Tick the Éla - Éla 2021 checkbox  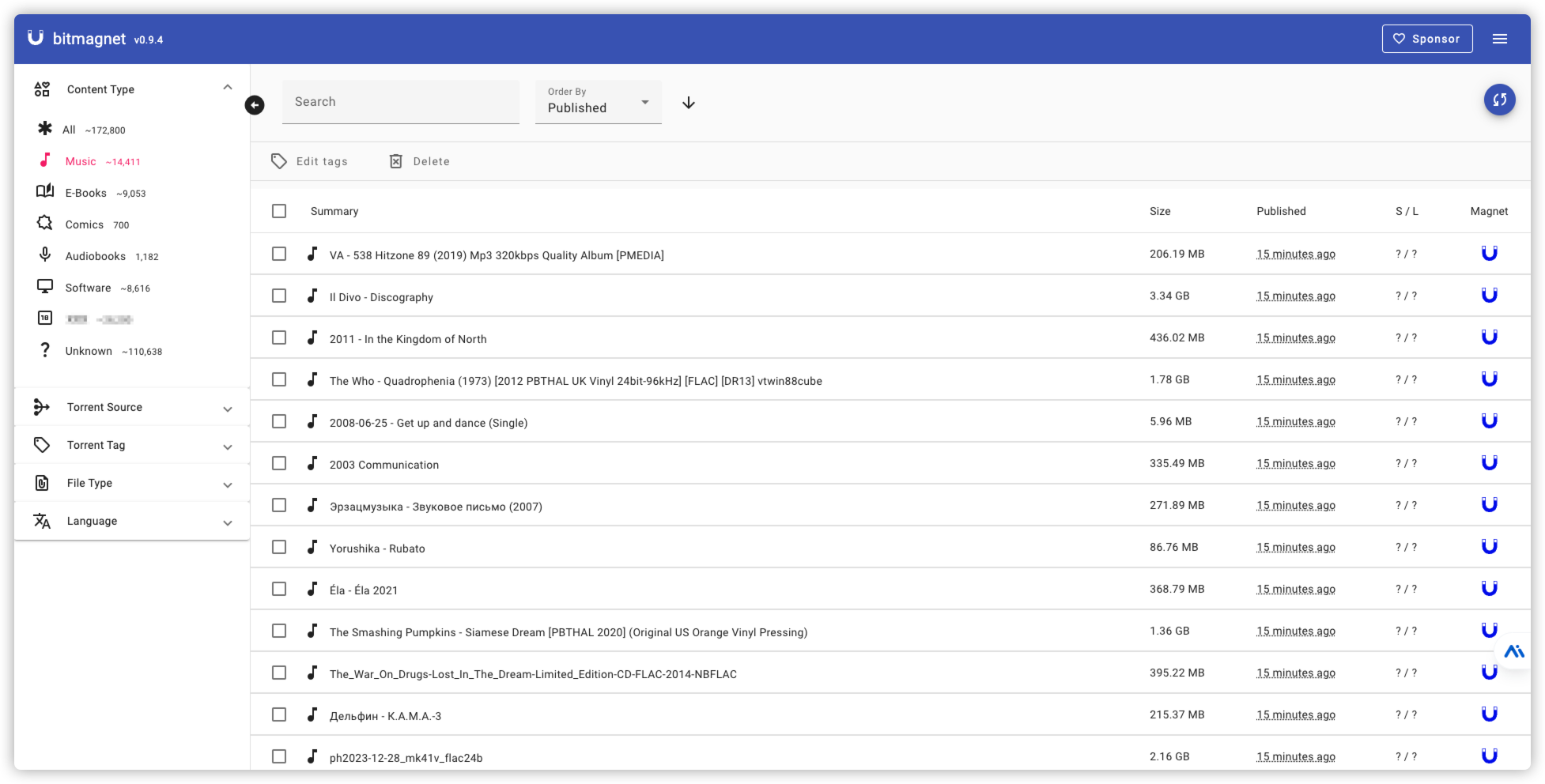coord(279,589)
